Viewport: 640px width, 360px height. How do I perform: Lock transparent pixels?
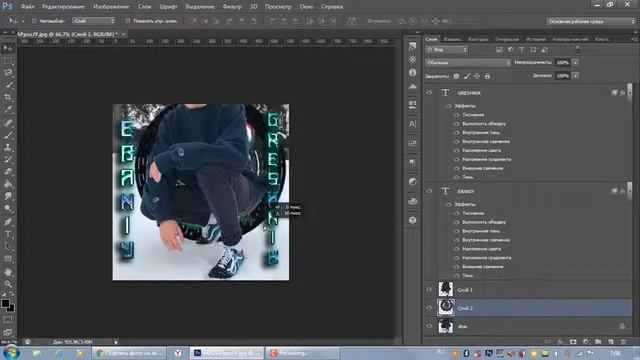(456, 76)
